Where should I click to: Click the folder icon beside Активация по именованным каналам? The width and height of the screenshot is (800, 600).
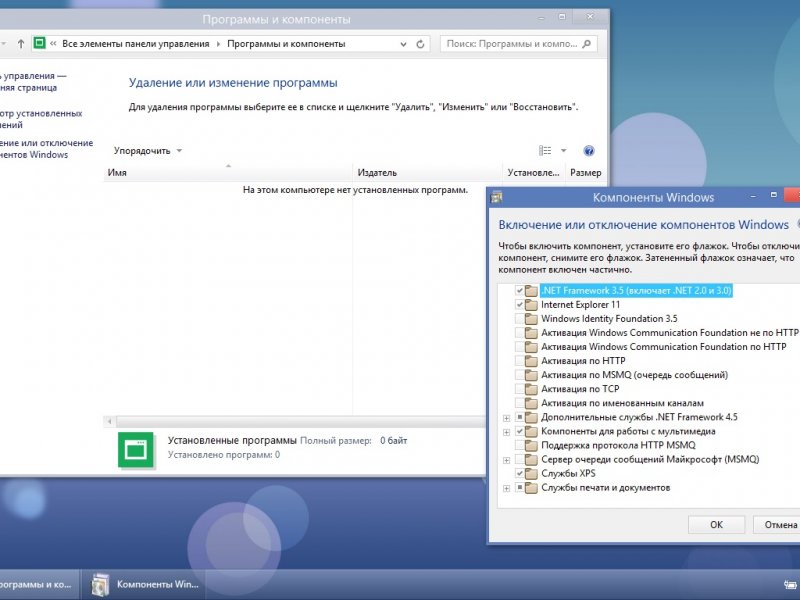(532, 404)
